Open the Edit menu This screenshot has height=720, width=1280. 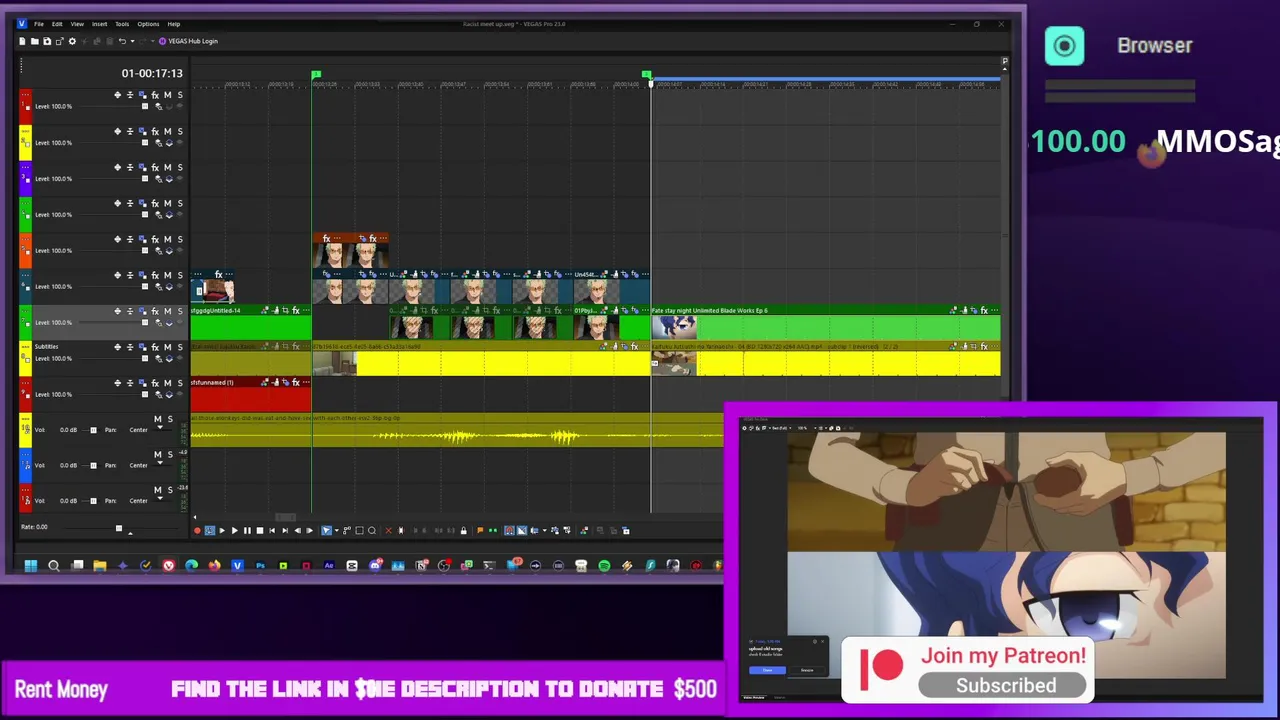pos(57,24)
